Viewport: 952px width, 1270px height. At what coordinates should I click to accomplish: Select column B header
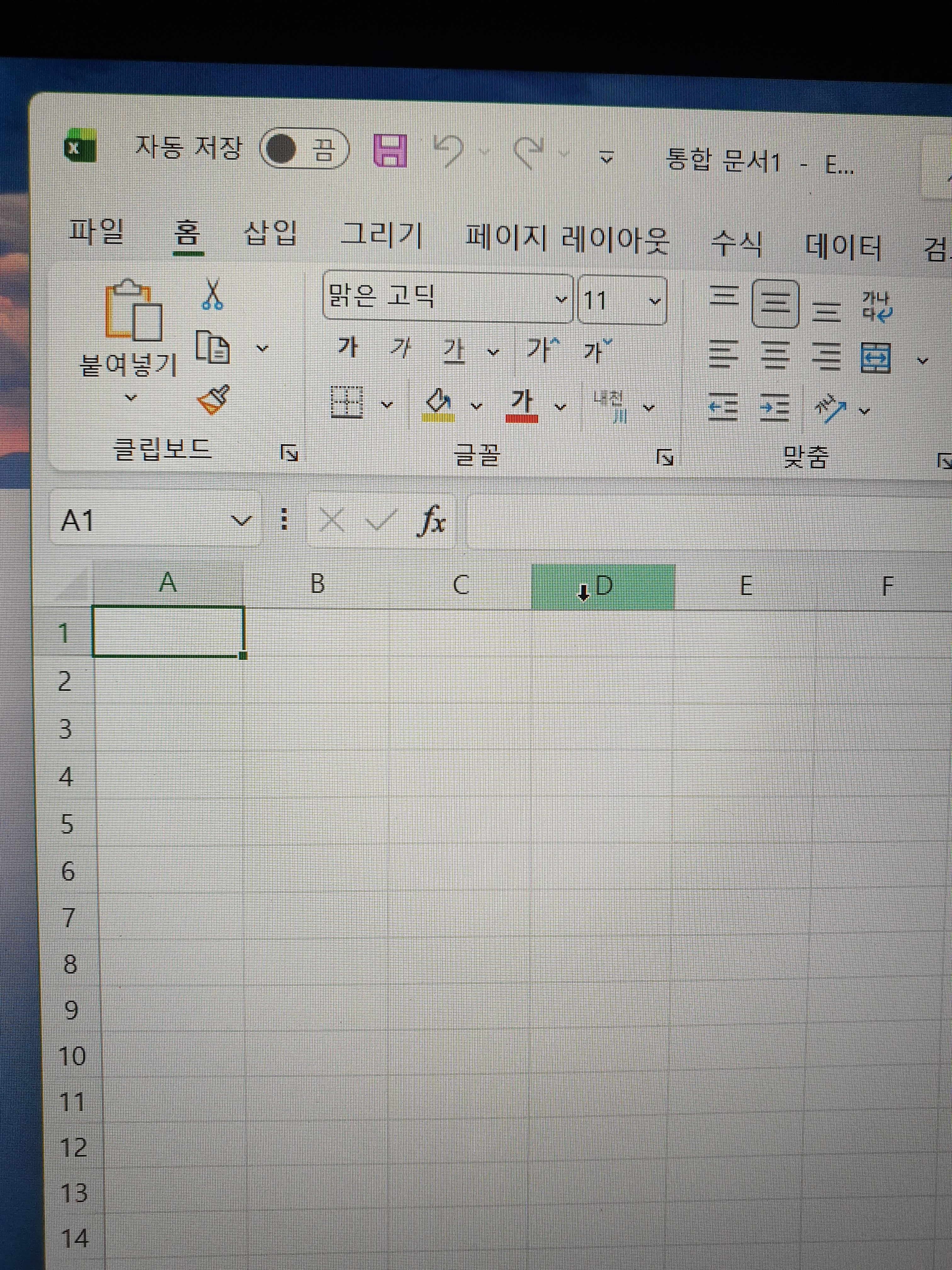point(317,583)
